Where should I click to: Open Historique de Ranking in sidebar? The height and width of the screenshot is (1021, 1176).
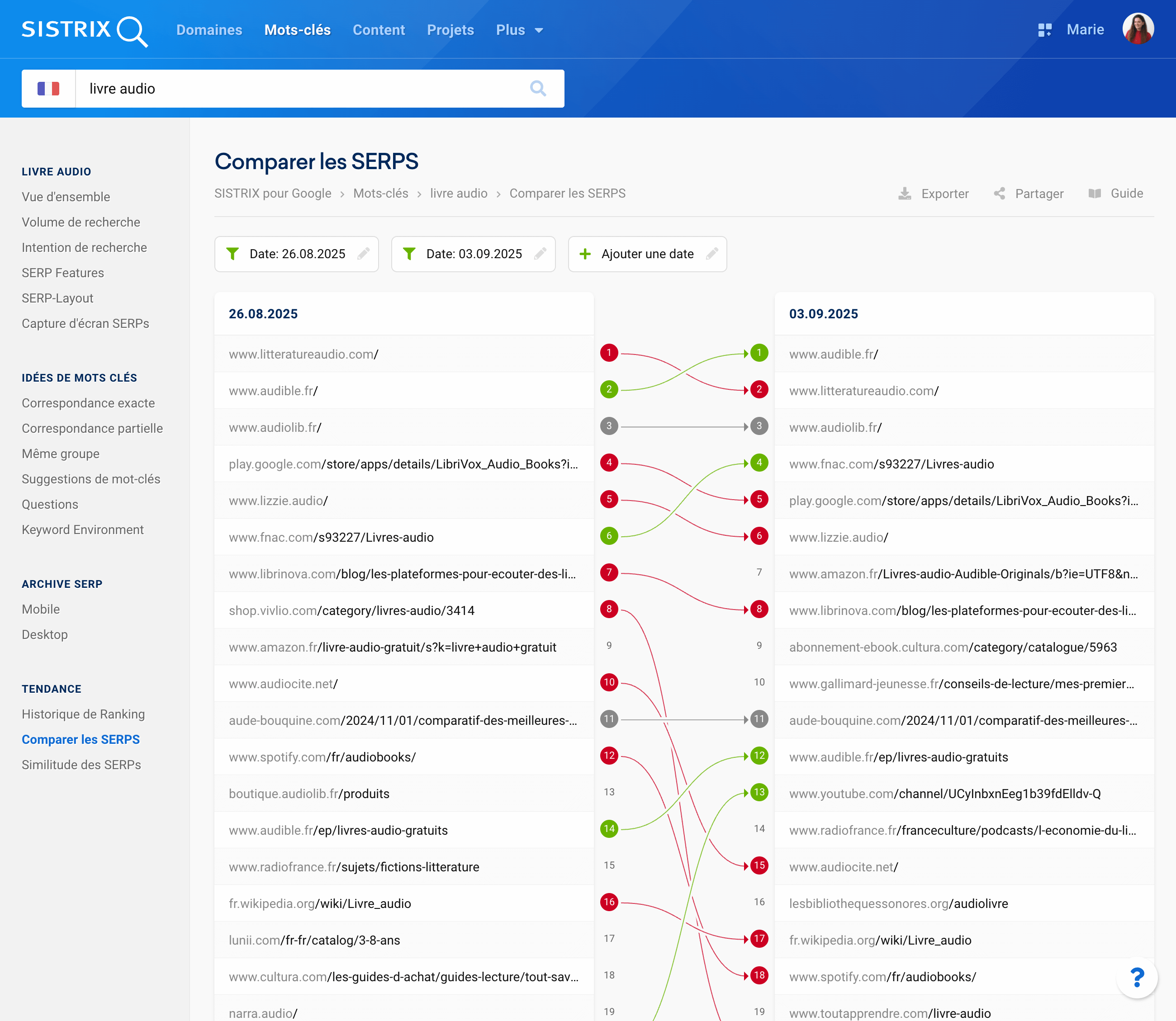83,714
